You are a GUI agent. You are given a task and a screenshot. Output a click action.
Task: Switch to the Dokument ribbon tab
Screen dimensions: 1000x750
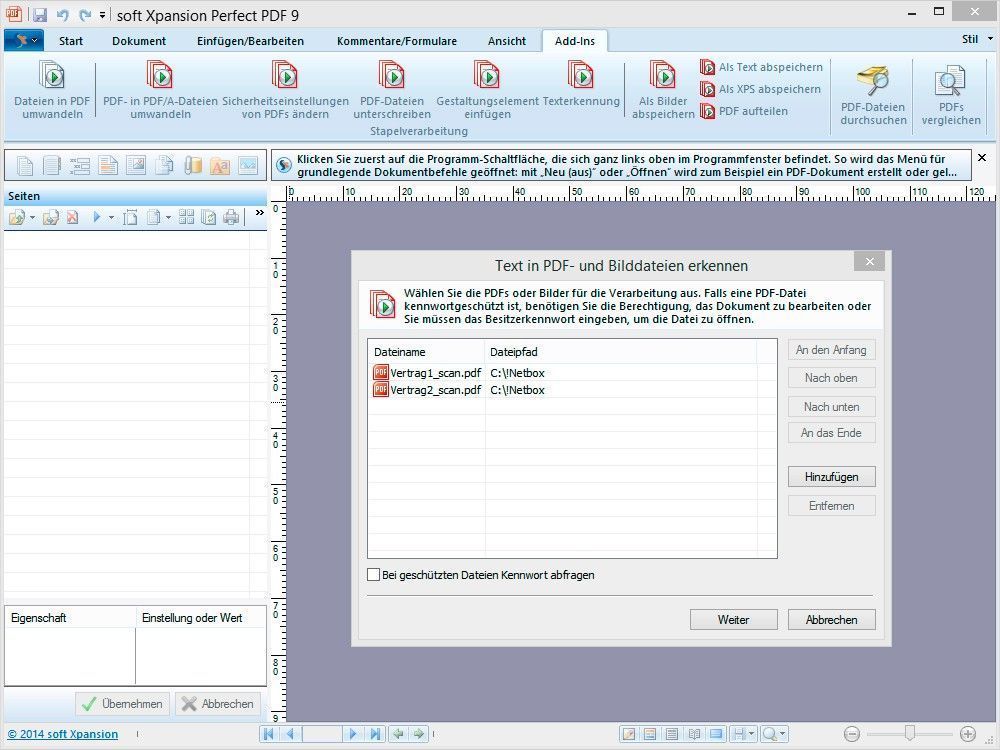point(139,41)
